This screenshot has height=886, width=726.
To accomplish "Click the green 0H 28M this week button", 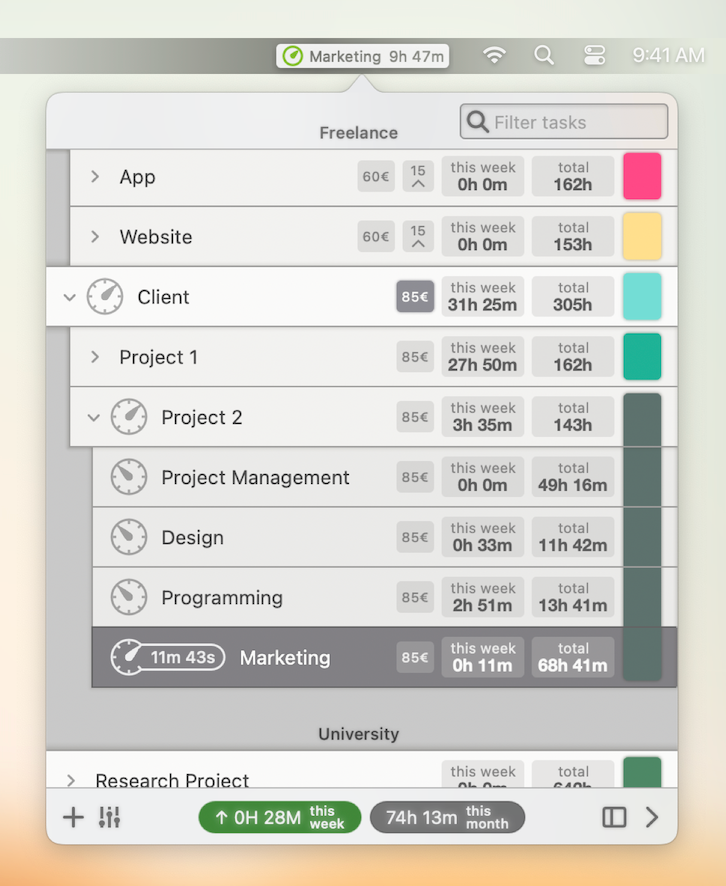I will pyautogui.click(x=279, y=818).
